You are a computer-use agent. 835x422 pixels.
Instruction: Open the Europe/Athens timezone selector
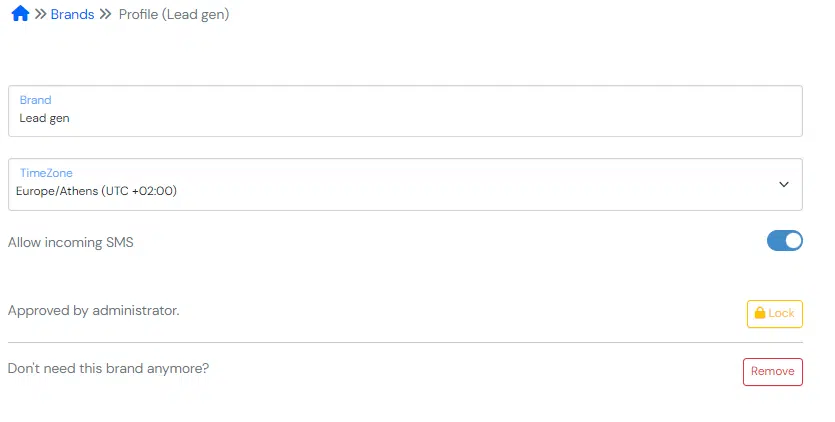click(x=405, y=184)
